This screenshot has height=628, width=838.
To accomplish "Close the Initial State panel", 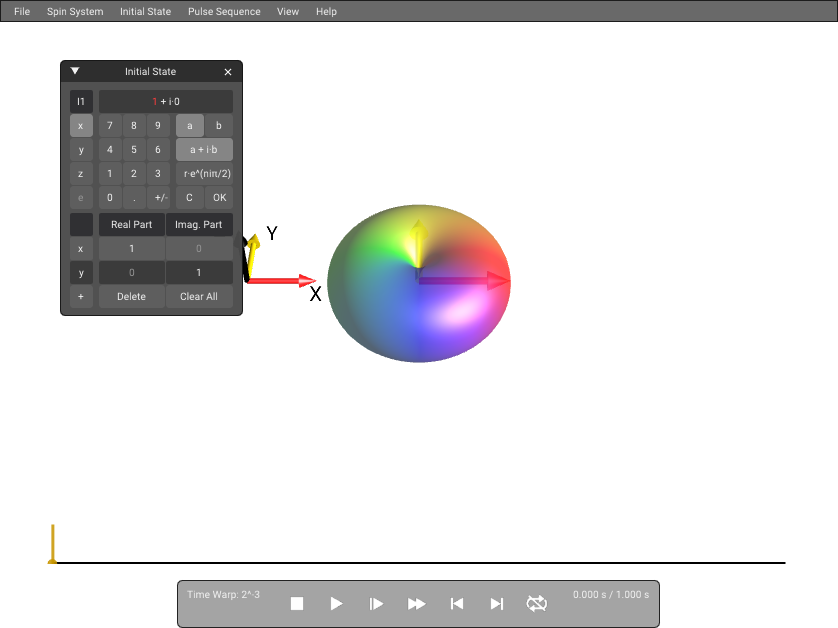I will (x=228, y=72).
